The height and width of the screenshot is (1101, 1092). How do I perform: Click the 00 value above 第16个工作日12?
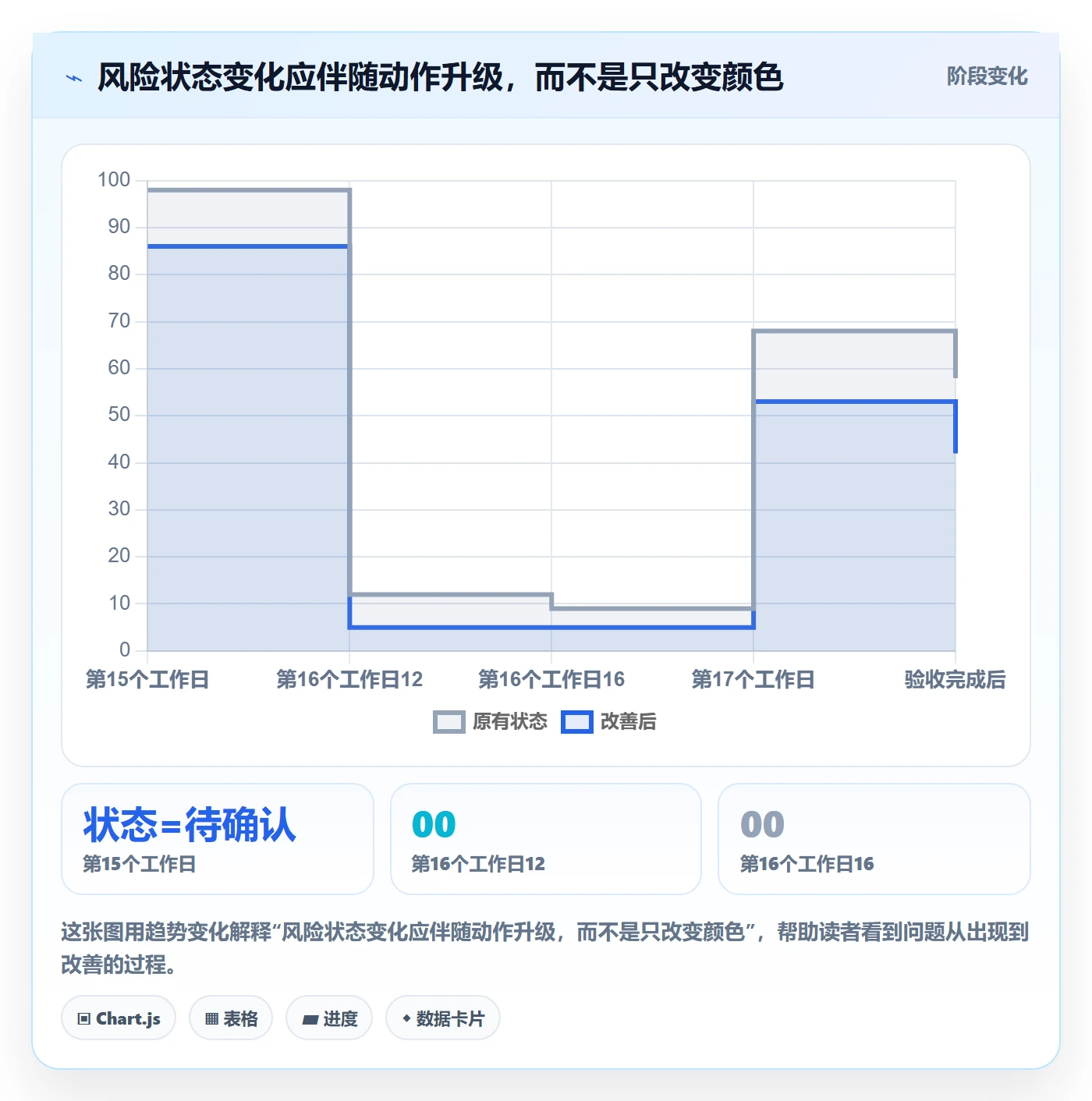click(x=434, y=825)
